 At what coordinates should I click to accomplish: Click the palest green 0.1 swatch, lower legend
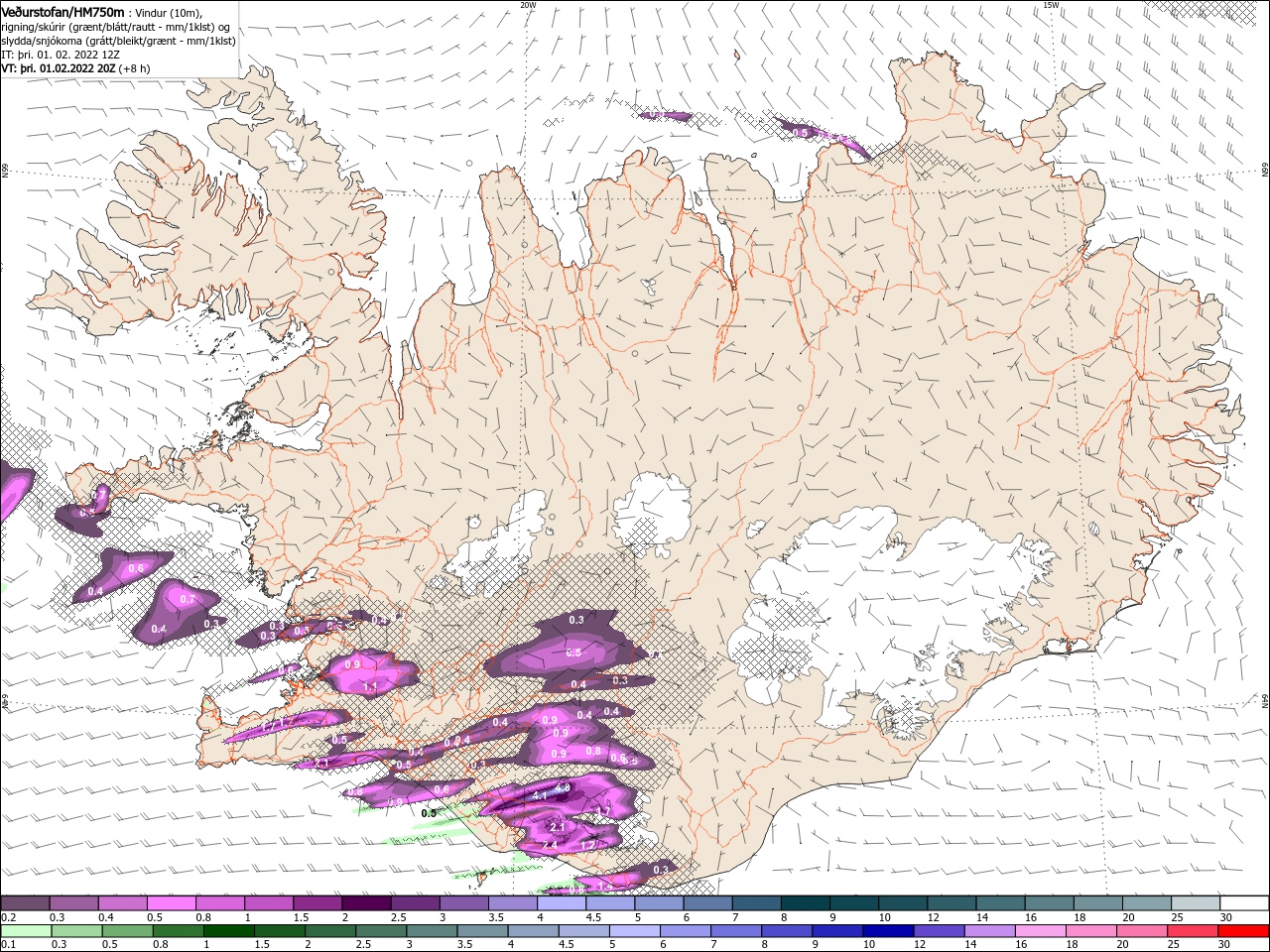click(25, 931)
